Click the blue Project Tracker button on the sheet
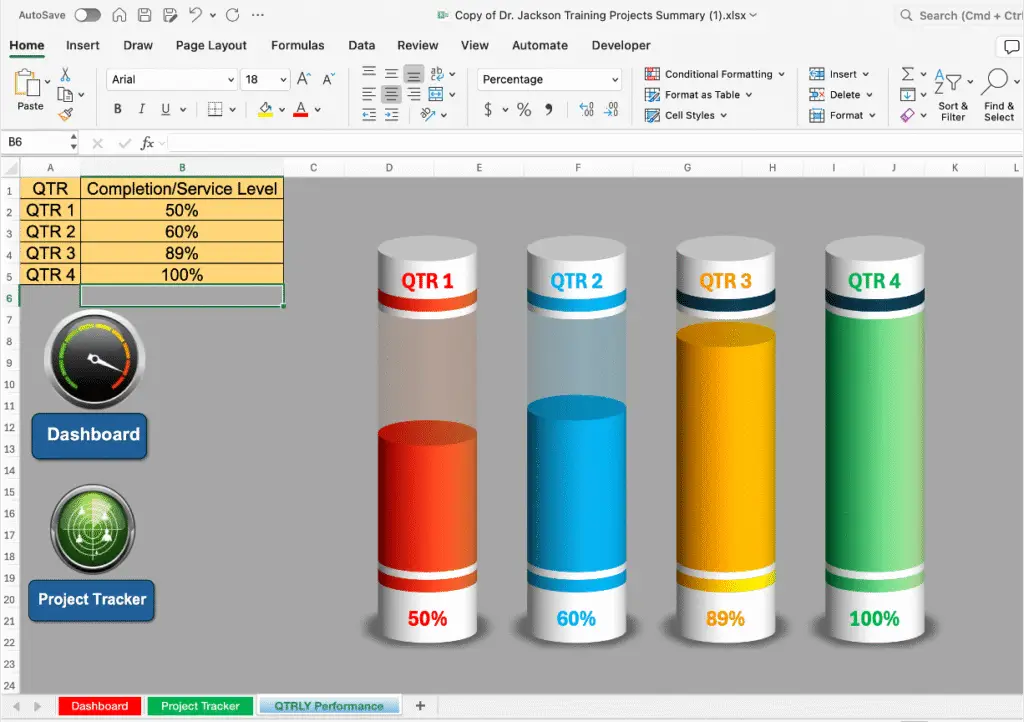Screen dimensions: 1024x722 point(91,600)
